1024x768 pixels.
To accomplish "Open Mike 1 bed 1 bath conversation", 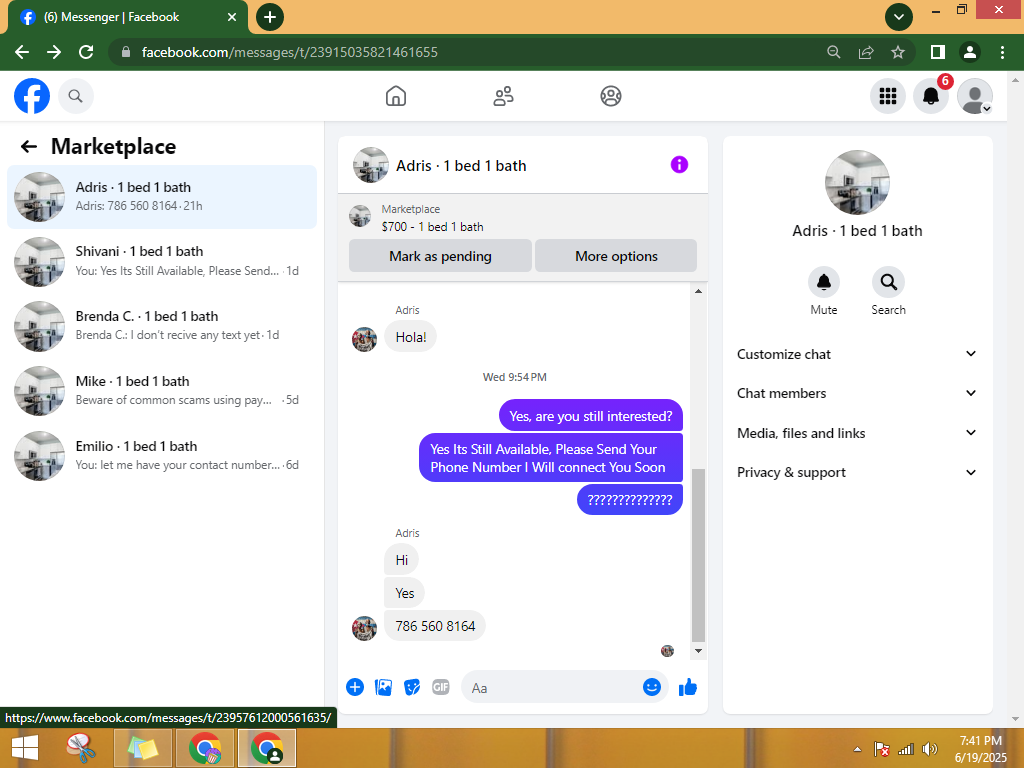I will point(162,391).
